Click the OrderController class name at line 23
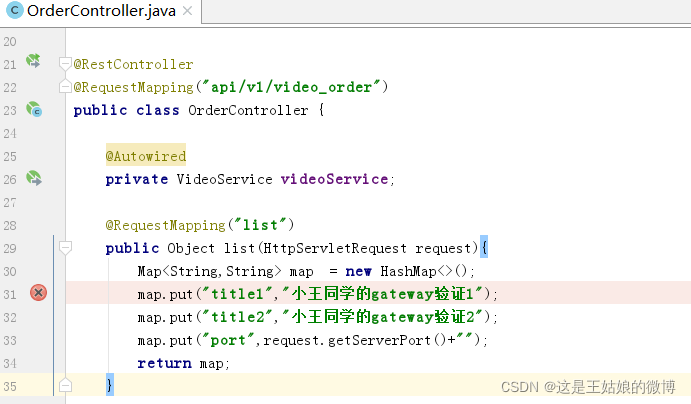Image resolution: width=691 pixels, height=404 pixels. (248, 110)
